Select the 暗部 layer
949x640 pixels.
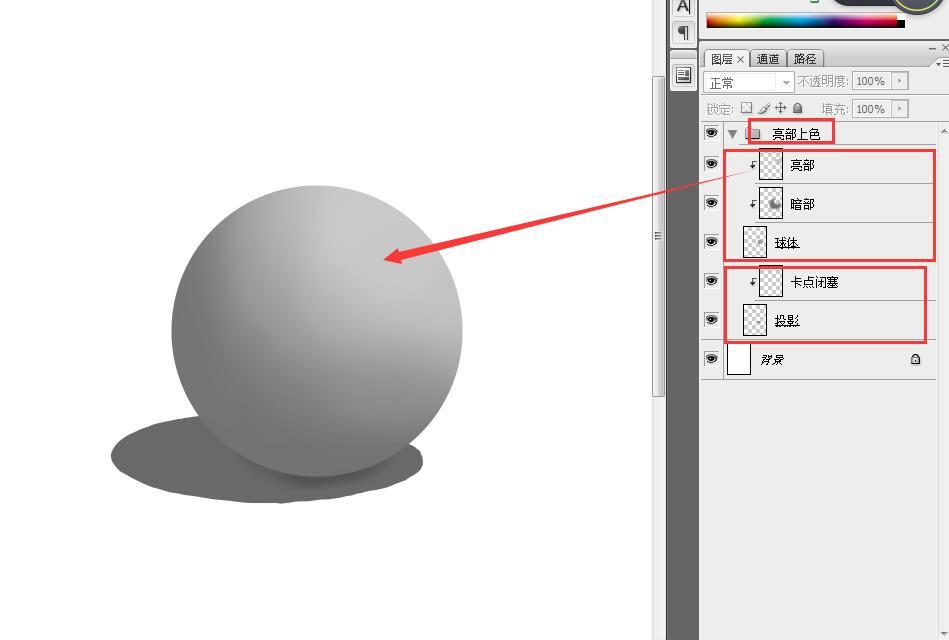[x=802, y=204]
